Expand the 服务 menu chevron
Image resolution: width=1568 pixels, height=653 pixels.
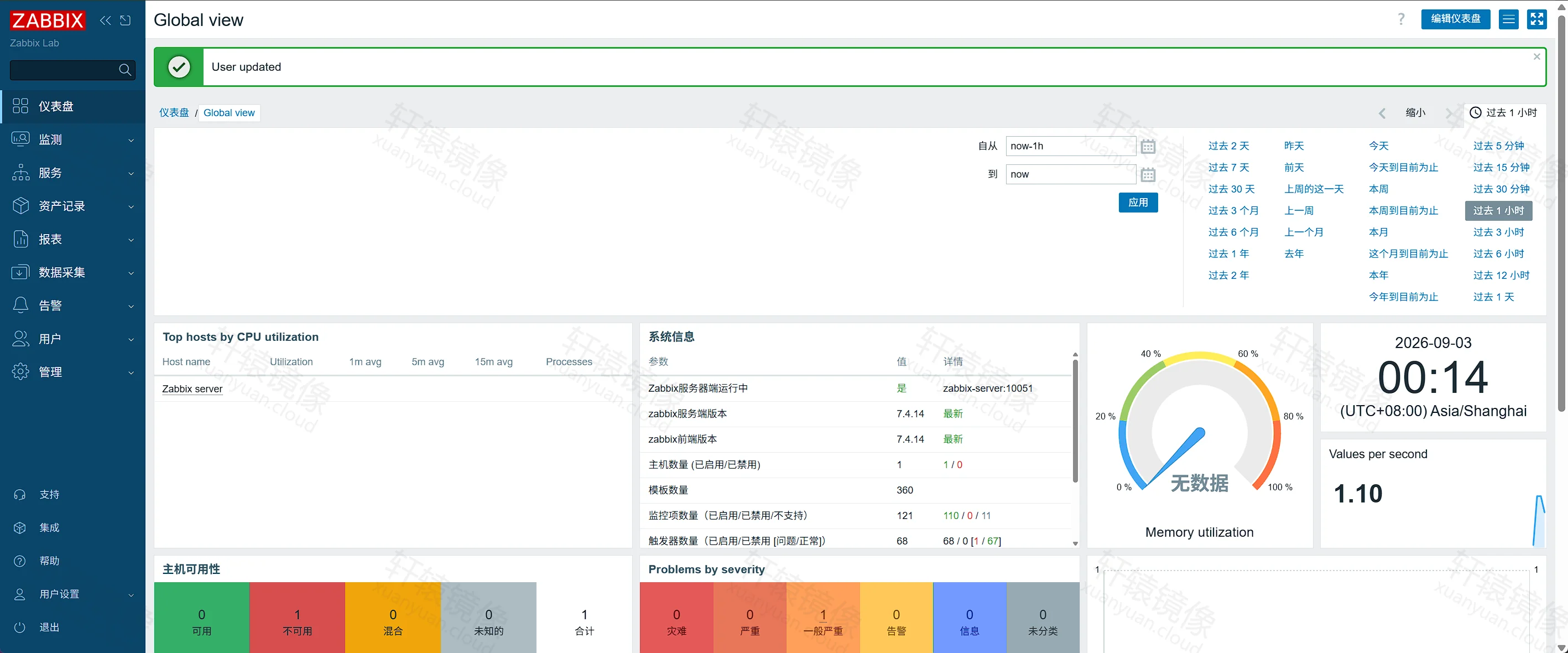(x=131, y=174)
